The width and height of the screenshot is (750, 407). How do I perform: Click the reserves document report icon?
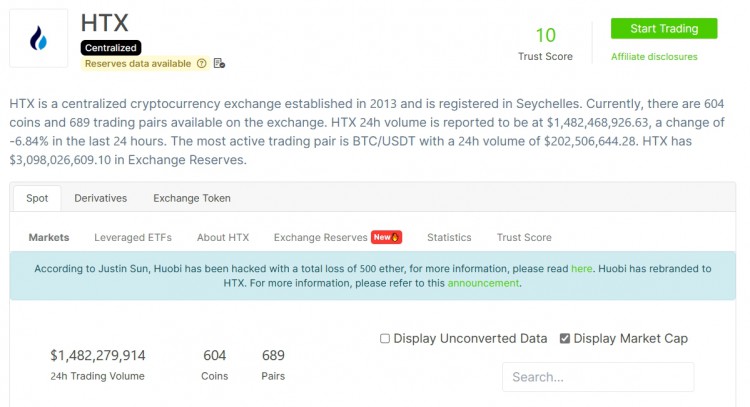(x=219, y=63)
